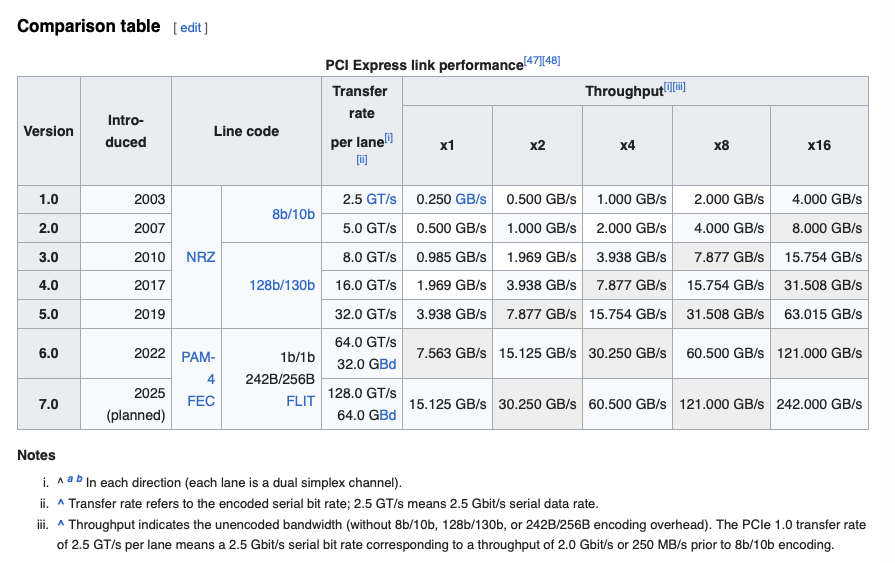895x563 pixels.
Task: Follow the GT/s link in version 1.0 row
Action: (x=381, y=199)
